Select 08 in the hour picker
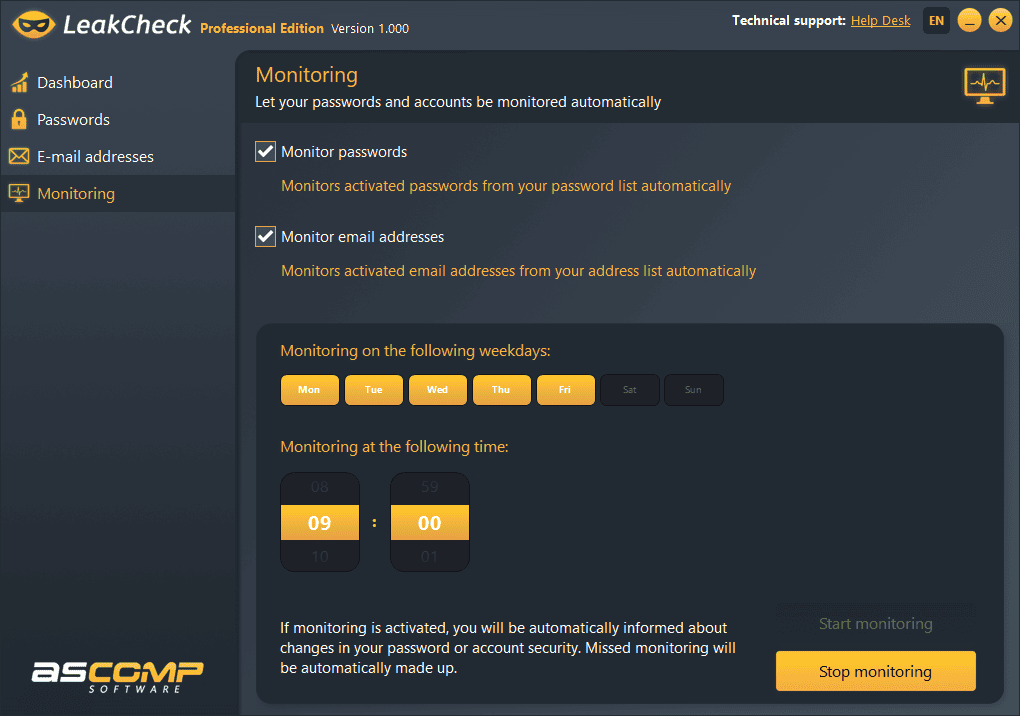1020x716 pixels. (x=320, y=488)
